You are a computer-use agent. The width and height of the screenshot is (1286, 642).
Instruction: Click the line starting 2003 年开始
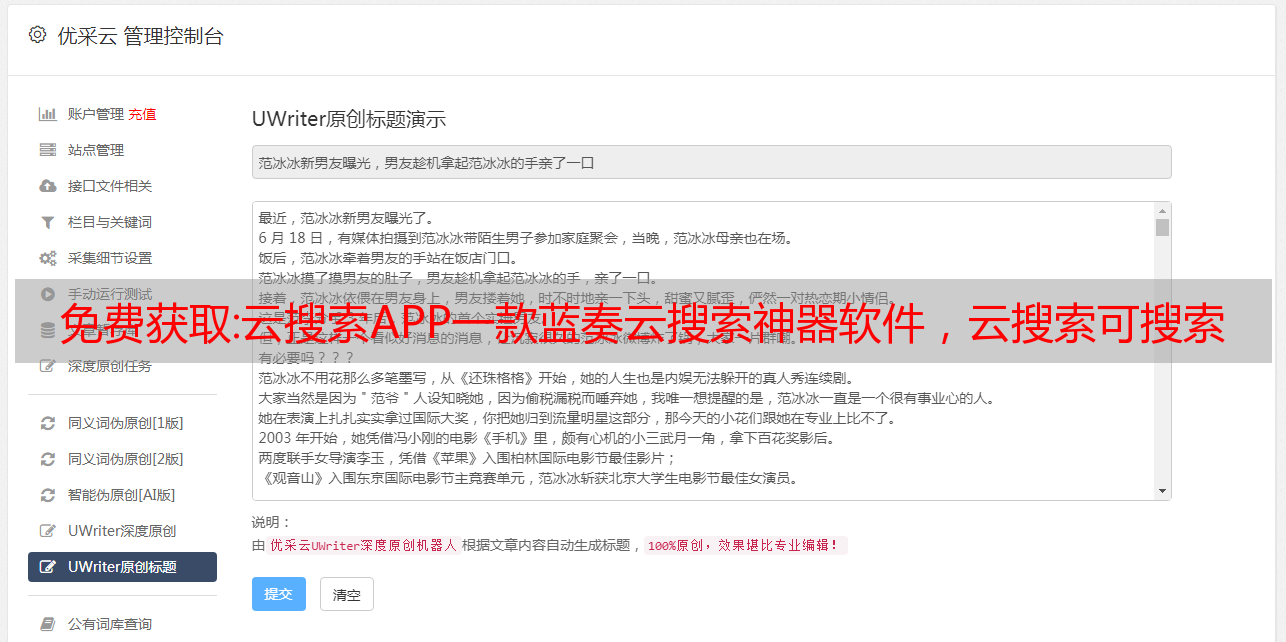pos(546,438)
